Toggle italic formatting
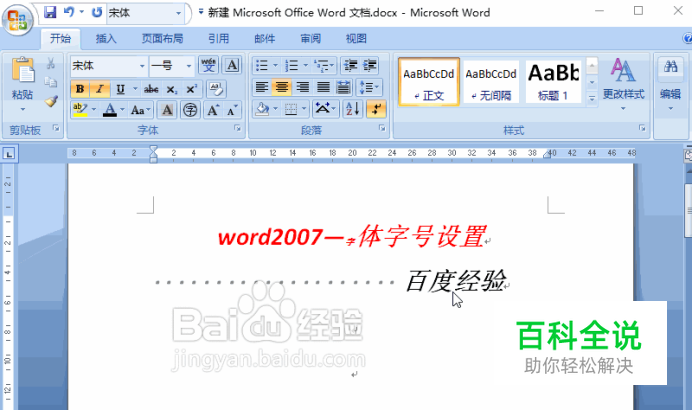Screen dimensions: 692x410 [100, 89]
